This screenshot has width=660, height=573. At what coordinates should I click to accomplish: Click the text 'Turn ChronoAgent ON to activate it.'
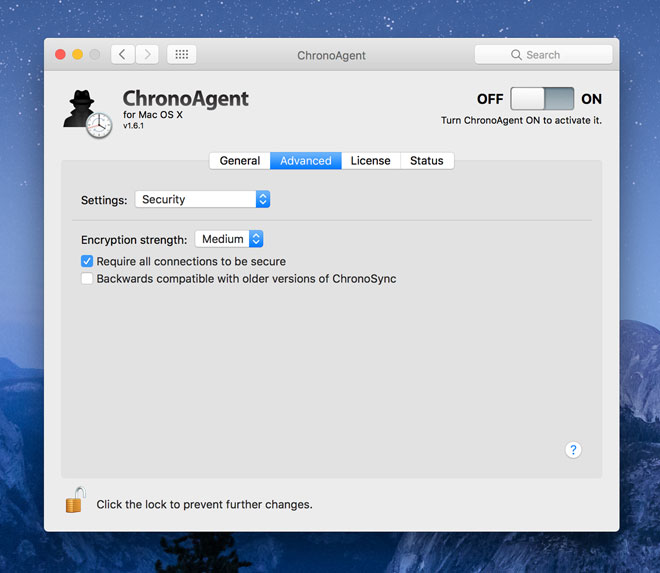[521, 120]
